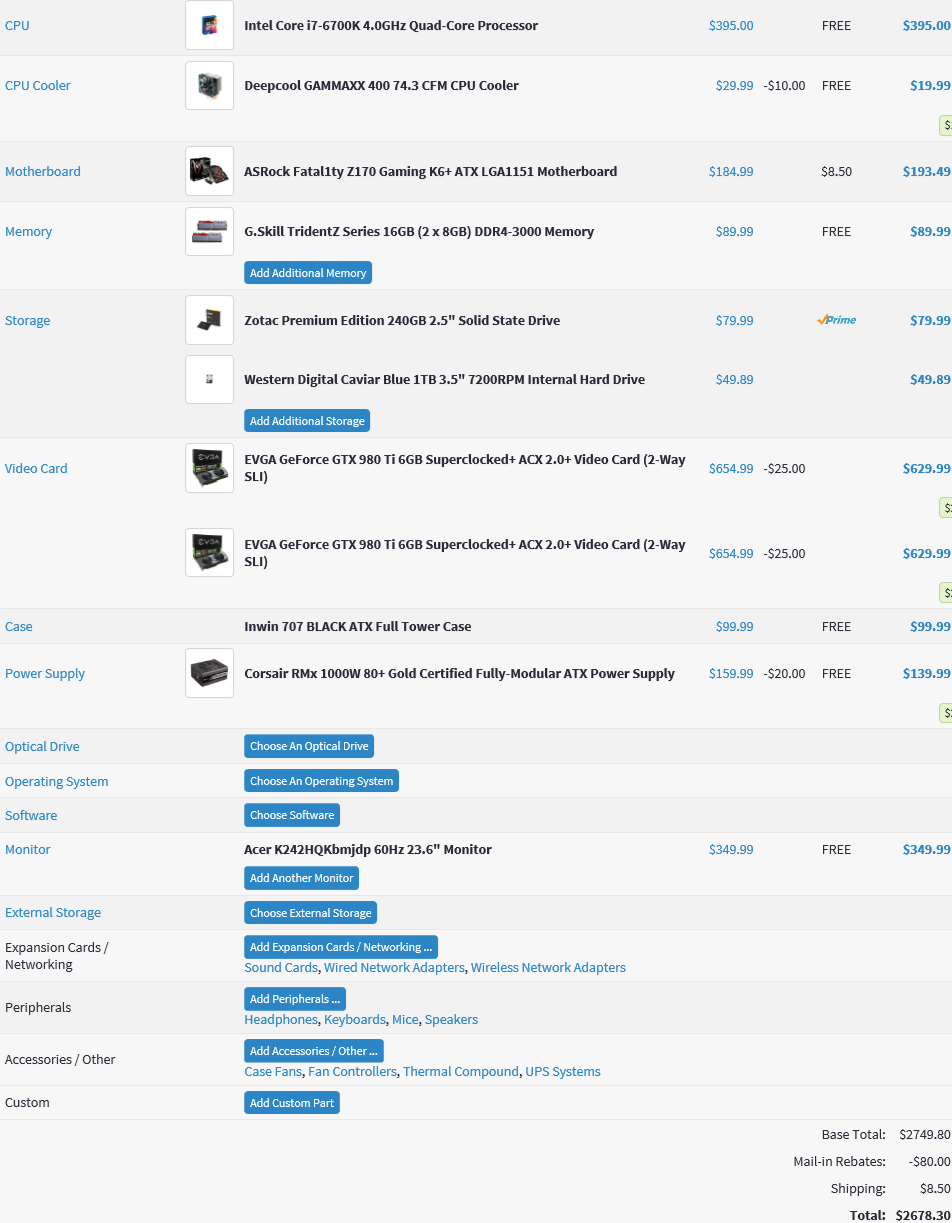This screenshot has height=1223, width=952.
Task: Click the Wireless Network Adapters link
Action: tap(548, 967)
